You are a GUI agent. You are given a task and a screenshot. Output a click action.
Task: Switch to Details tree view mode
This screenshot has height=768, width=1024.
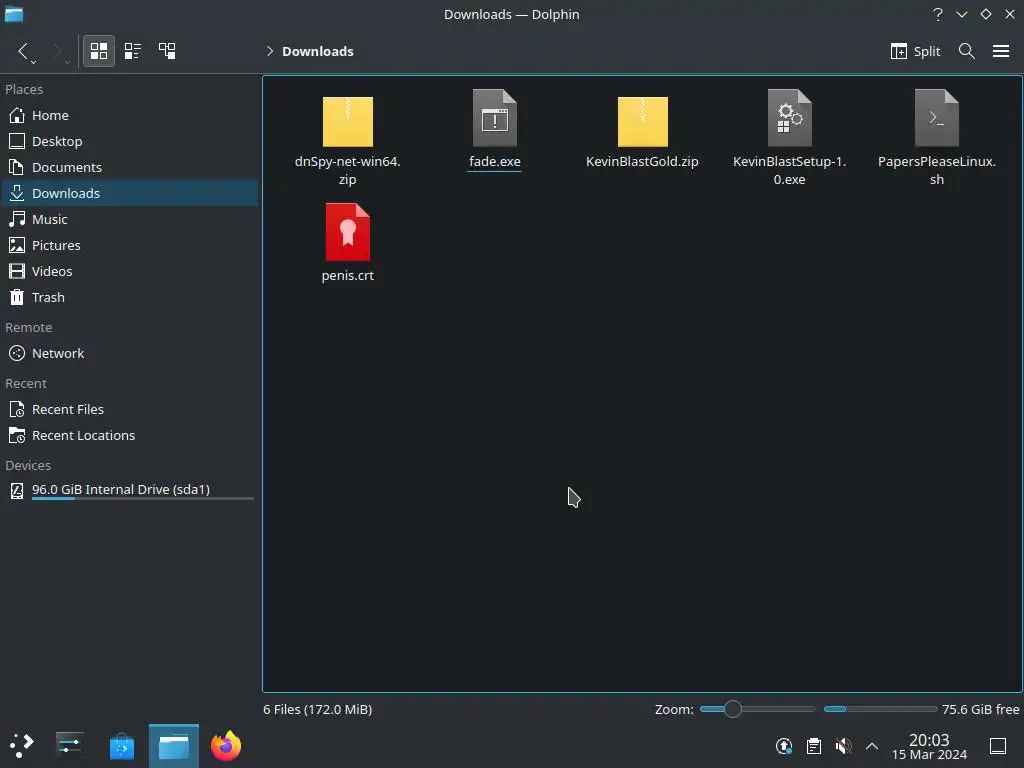[x=167, y=51]
